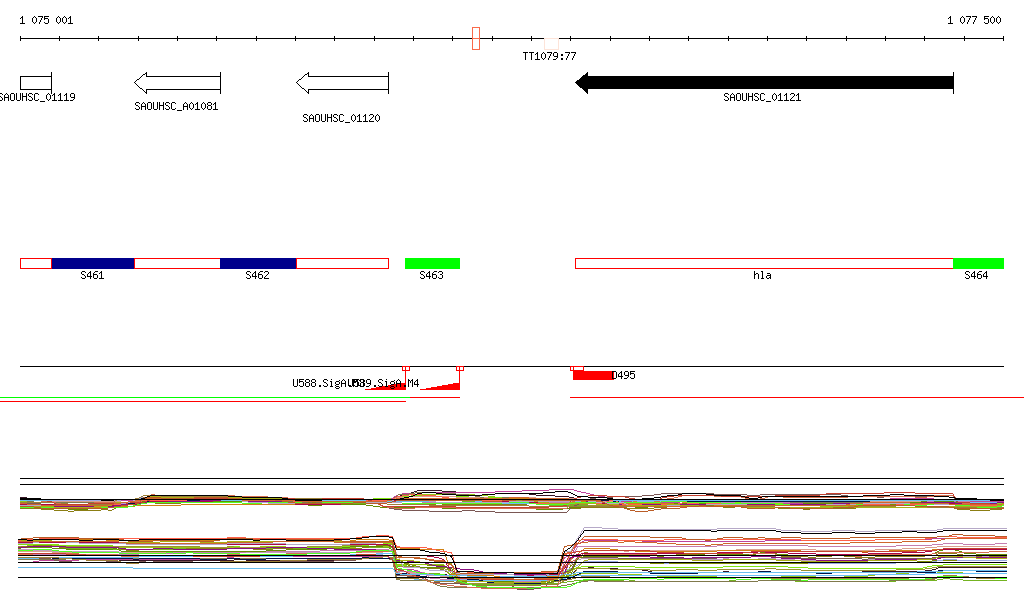
Task: Click the small red rectangle on the ruler
Action: (x=476, y=38)
